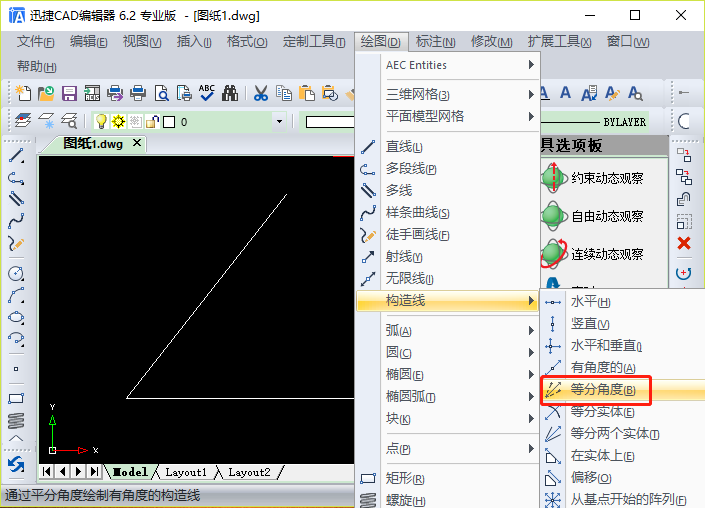Click the scissors Cut icon
Viewport: 705px width, 508px height.
coord(261,93)
